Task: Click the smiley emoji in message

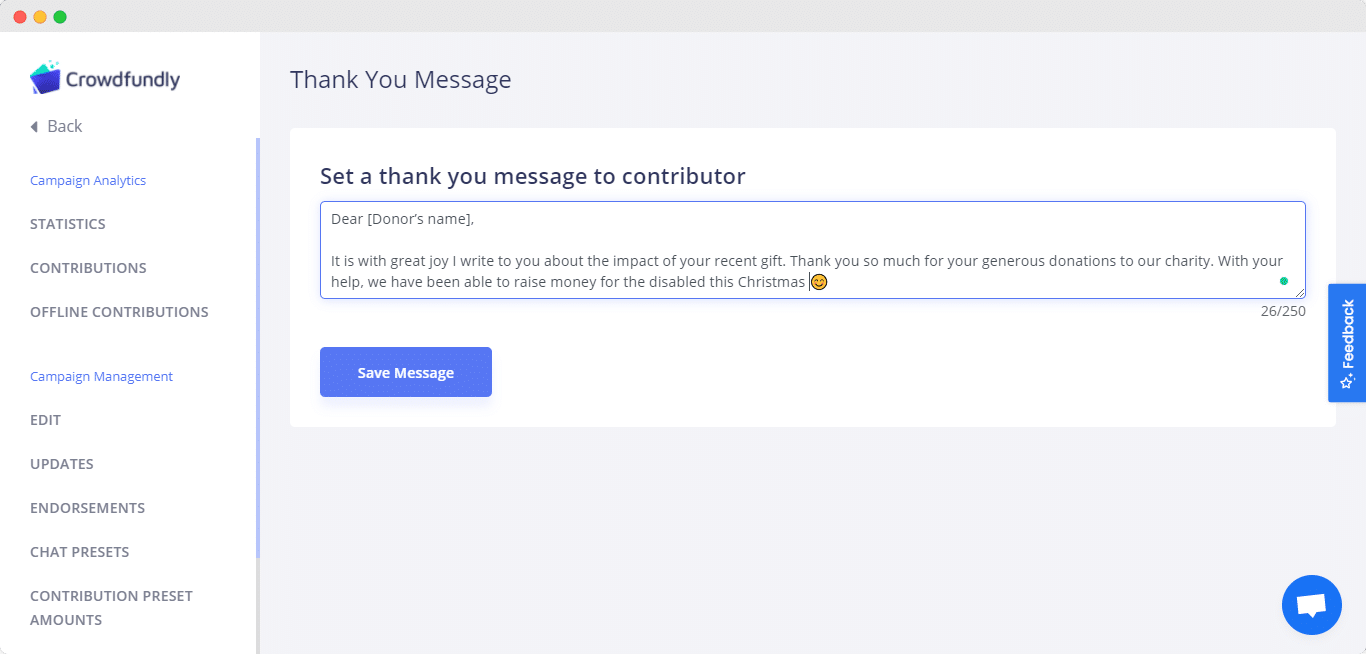Action: tap(819, 282)
